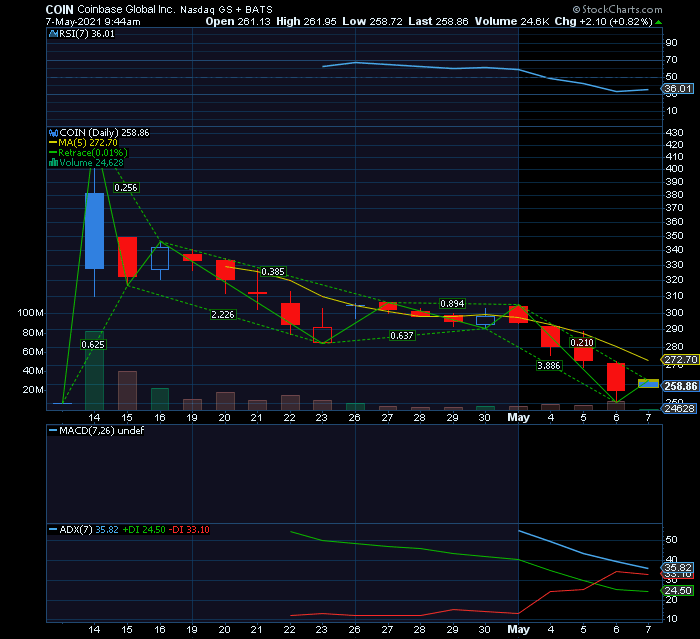The width and height of the screenshot is (700, 639).
Task: Click the 0.210 retracement label
Action: pyautogui.click(x=582, y=342)
